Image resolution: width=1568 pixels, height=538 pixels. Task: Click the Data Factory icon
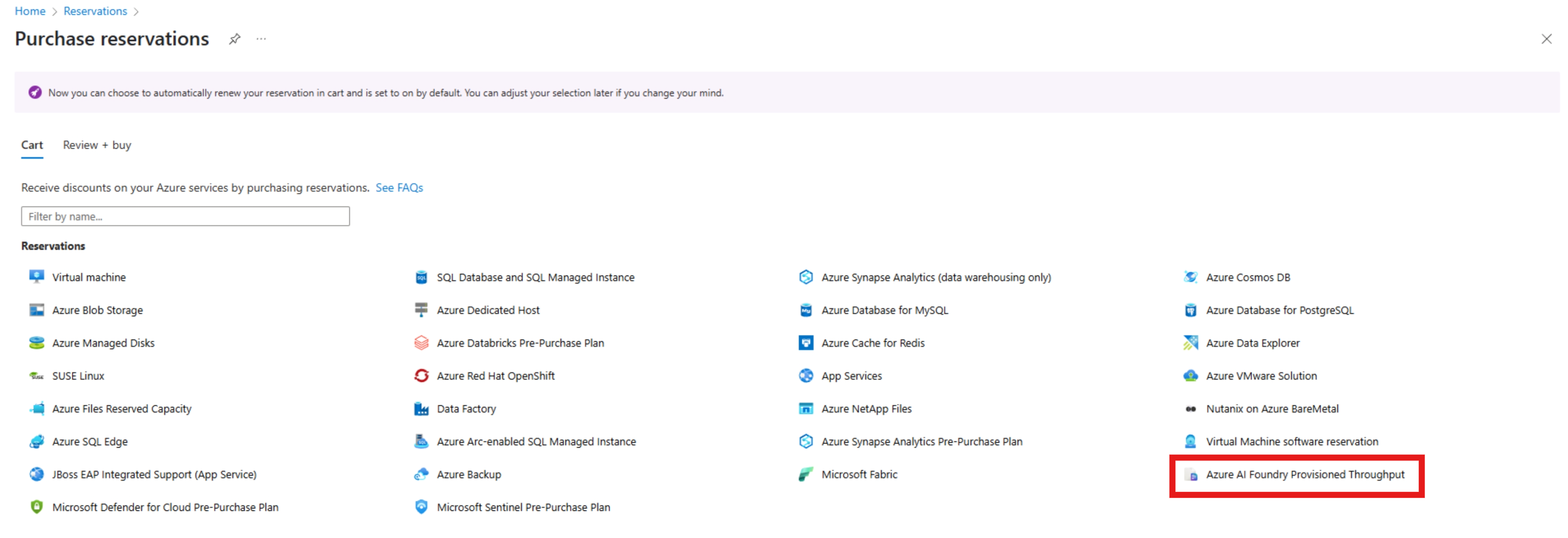[421, 409]
